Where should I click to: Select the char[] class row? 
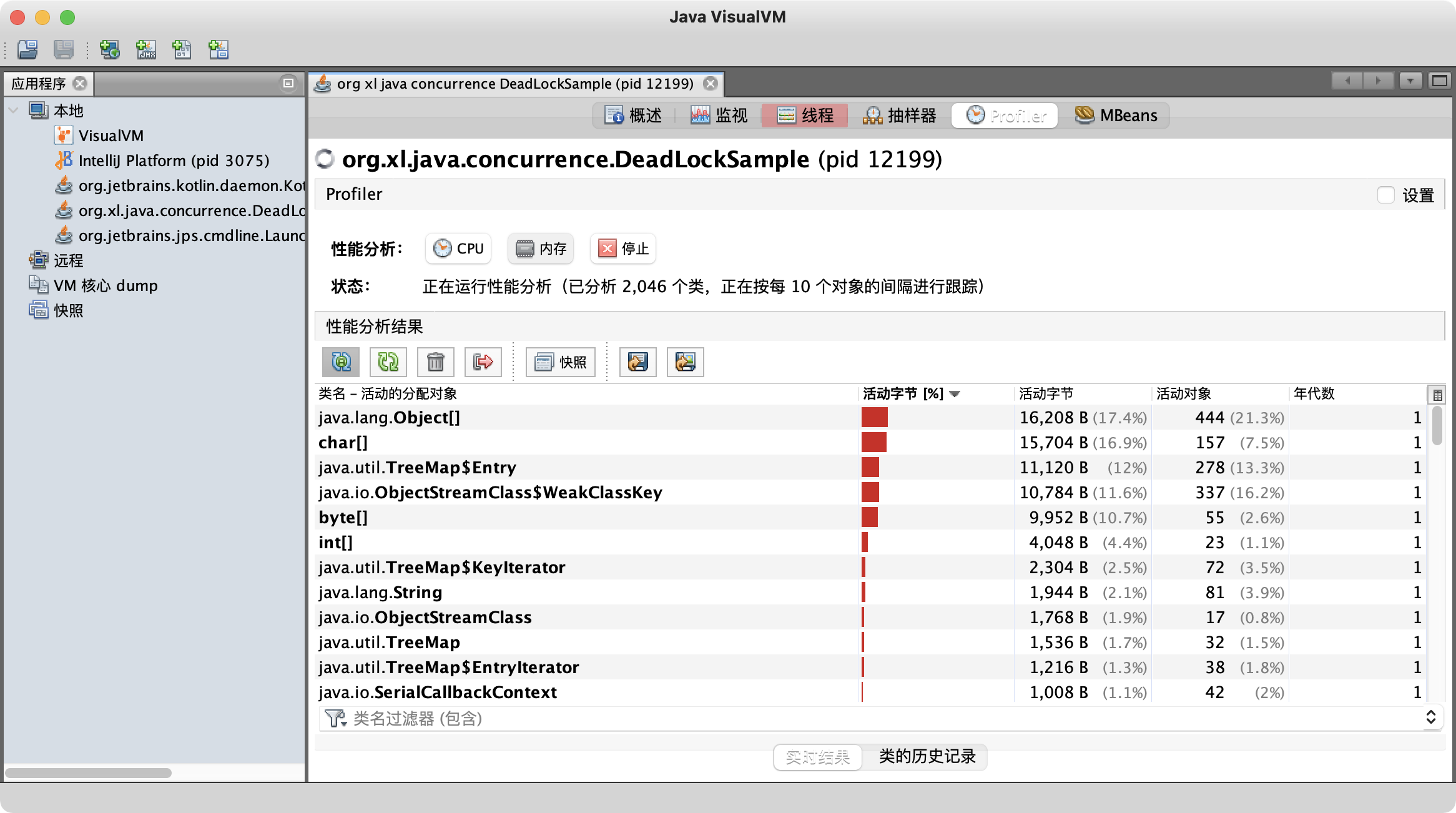pyautogui.click(x=870, y=442)
